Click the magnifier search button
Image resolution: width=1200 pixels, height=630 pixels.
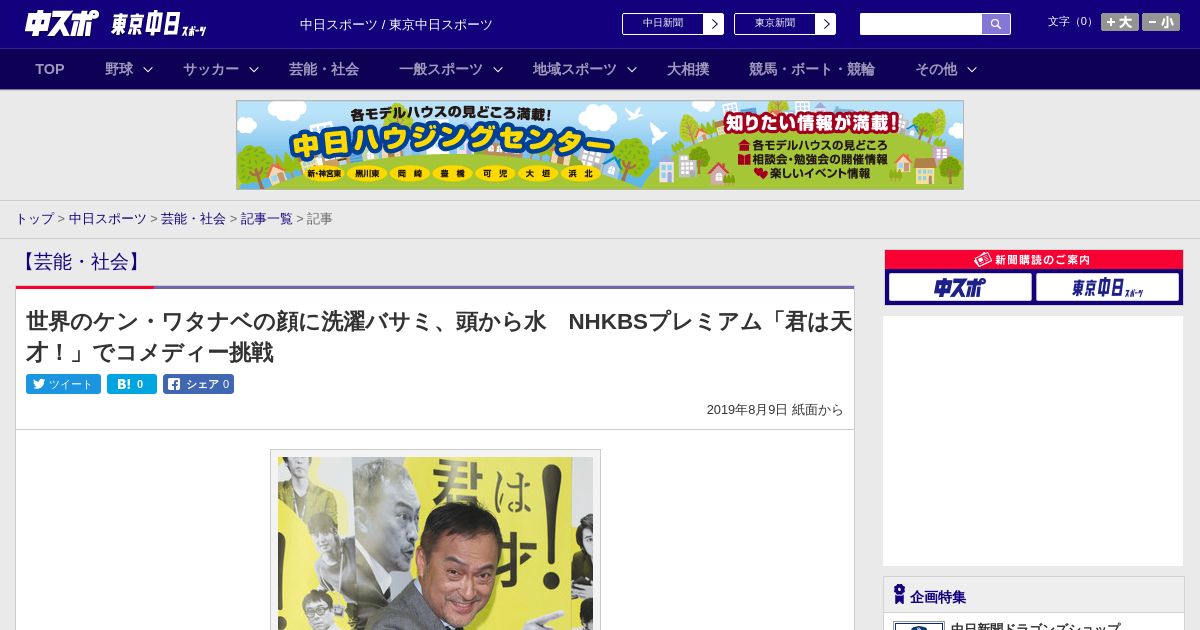point(996,24)
